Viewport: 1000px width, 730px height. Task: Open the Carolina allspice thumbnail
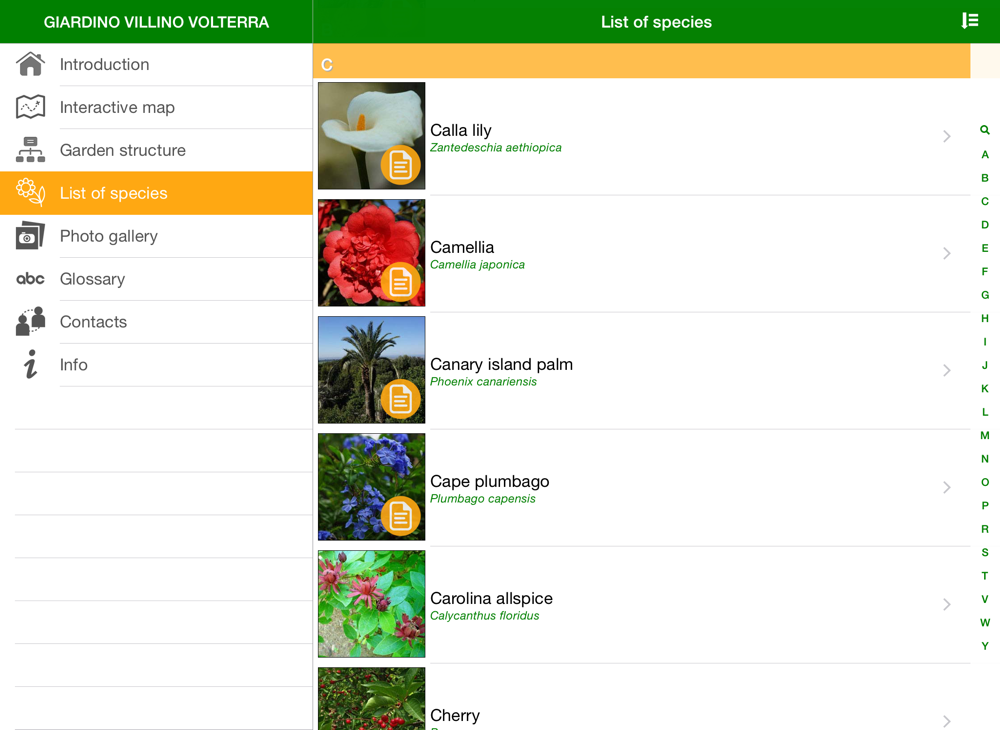tap(371, 604)
